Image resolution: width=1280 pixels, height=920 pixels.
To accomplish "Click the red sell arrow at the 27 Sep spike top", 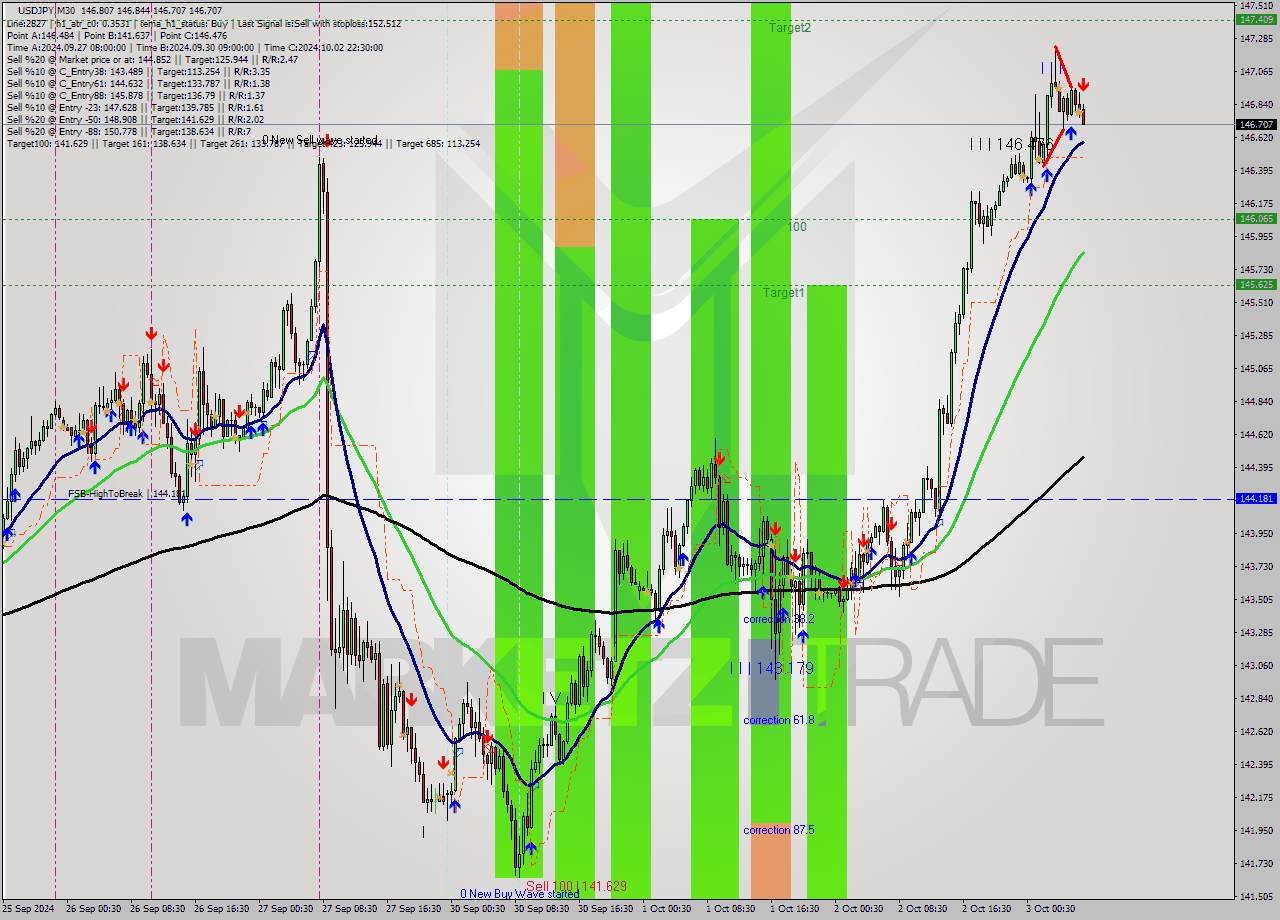I will pos(325,141).
